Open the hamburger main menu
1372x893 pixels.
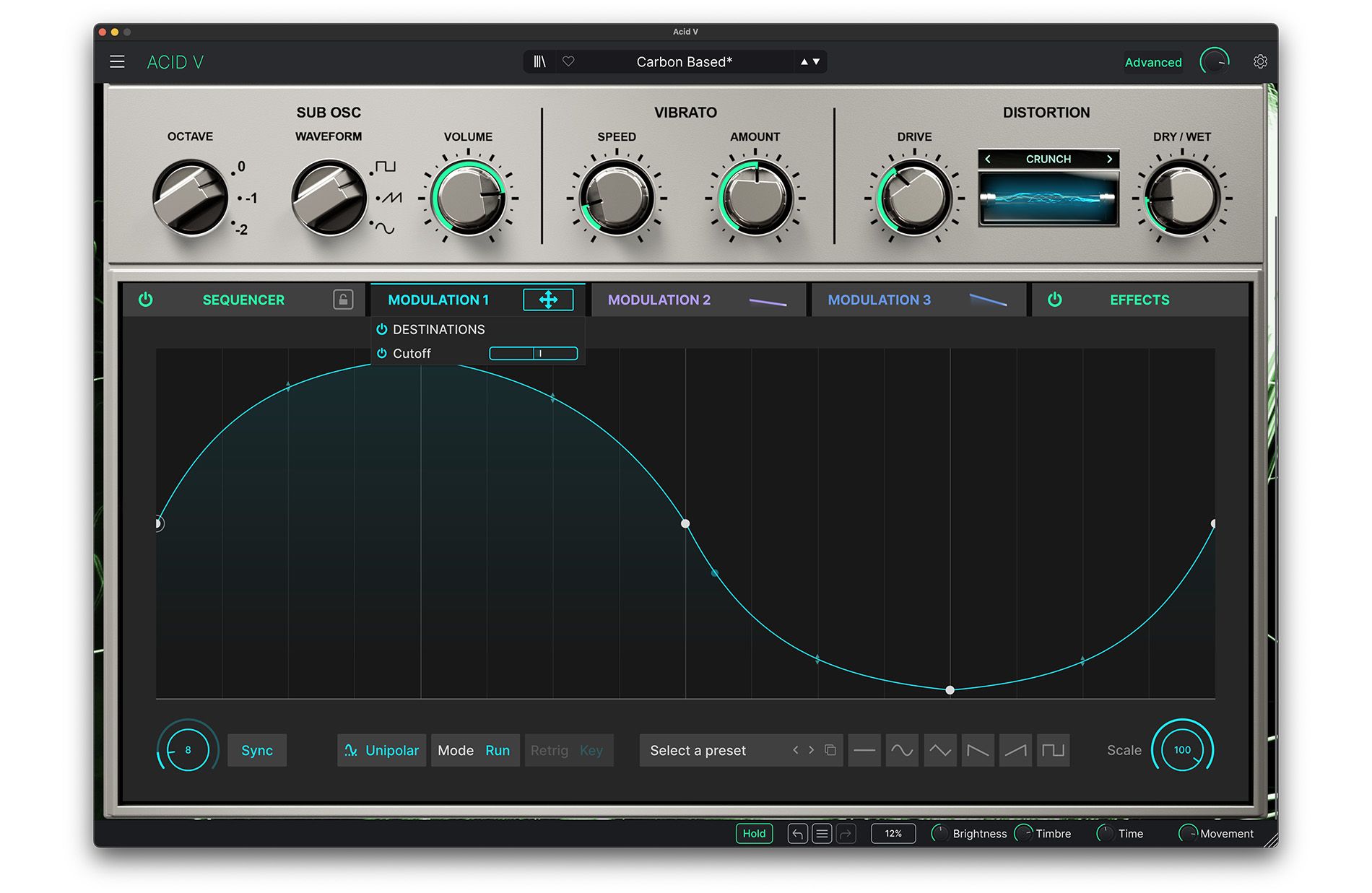click(x=117, y=62)
